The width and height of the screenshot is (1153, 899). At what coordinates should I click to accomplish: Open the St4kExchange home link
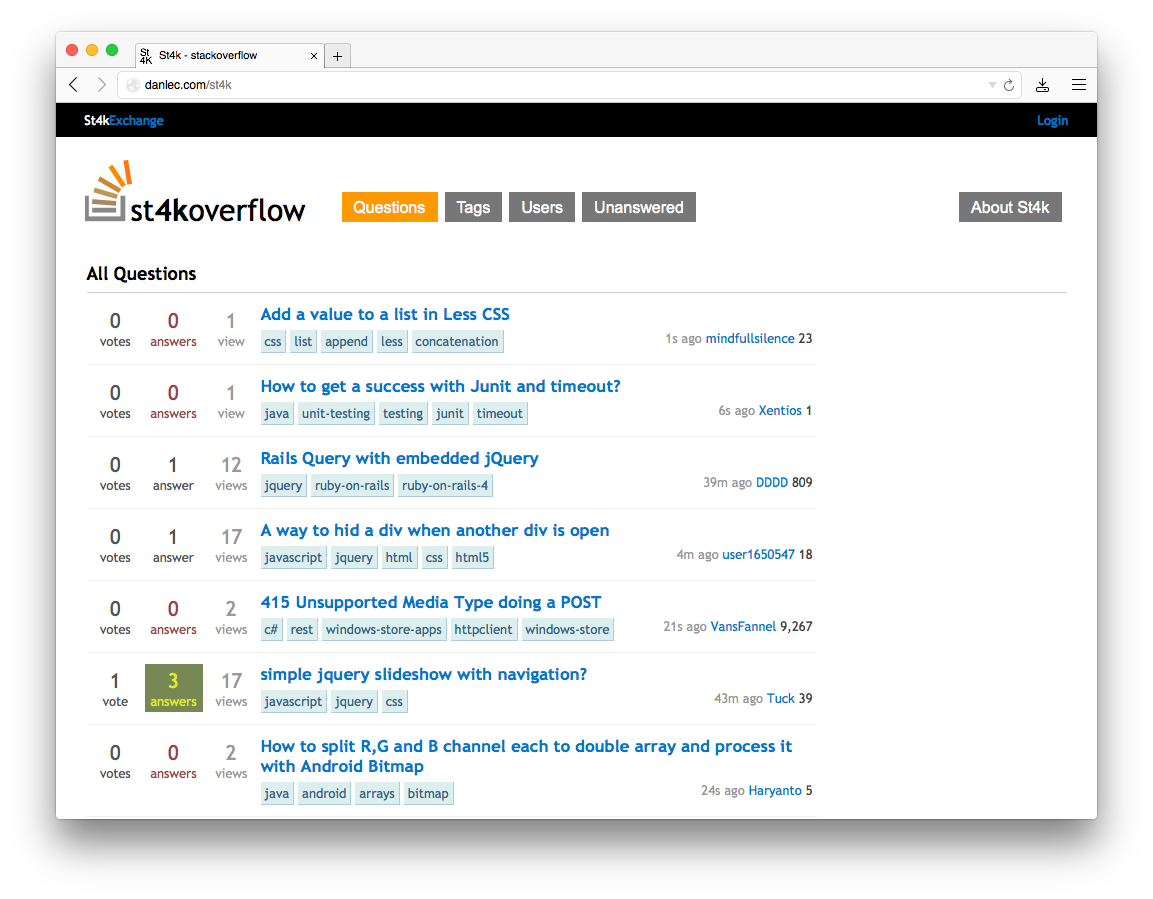123,120
